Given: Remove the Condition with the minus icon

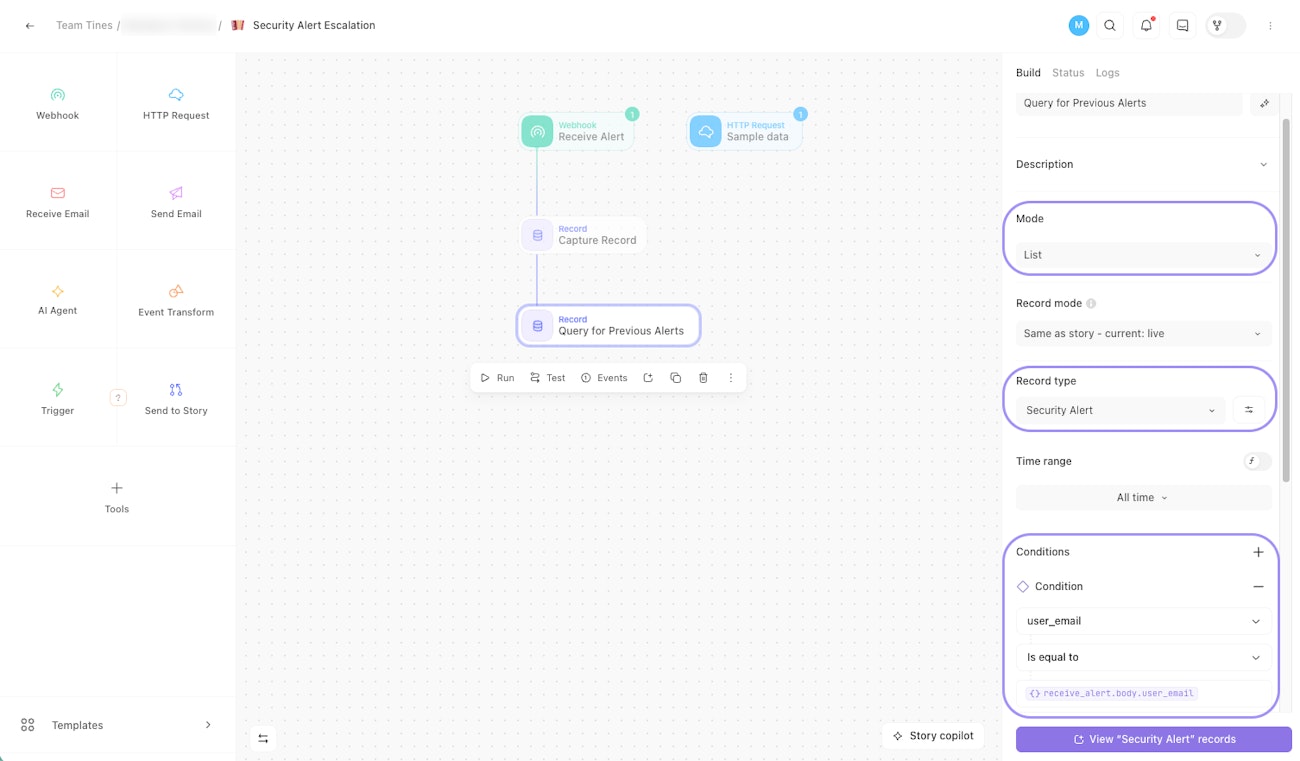Looking at the screenshot, I should pyautogui.click(x=1258, y=587).
